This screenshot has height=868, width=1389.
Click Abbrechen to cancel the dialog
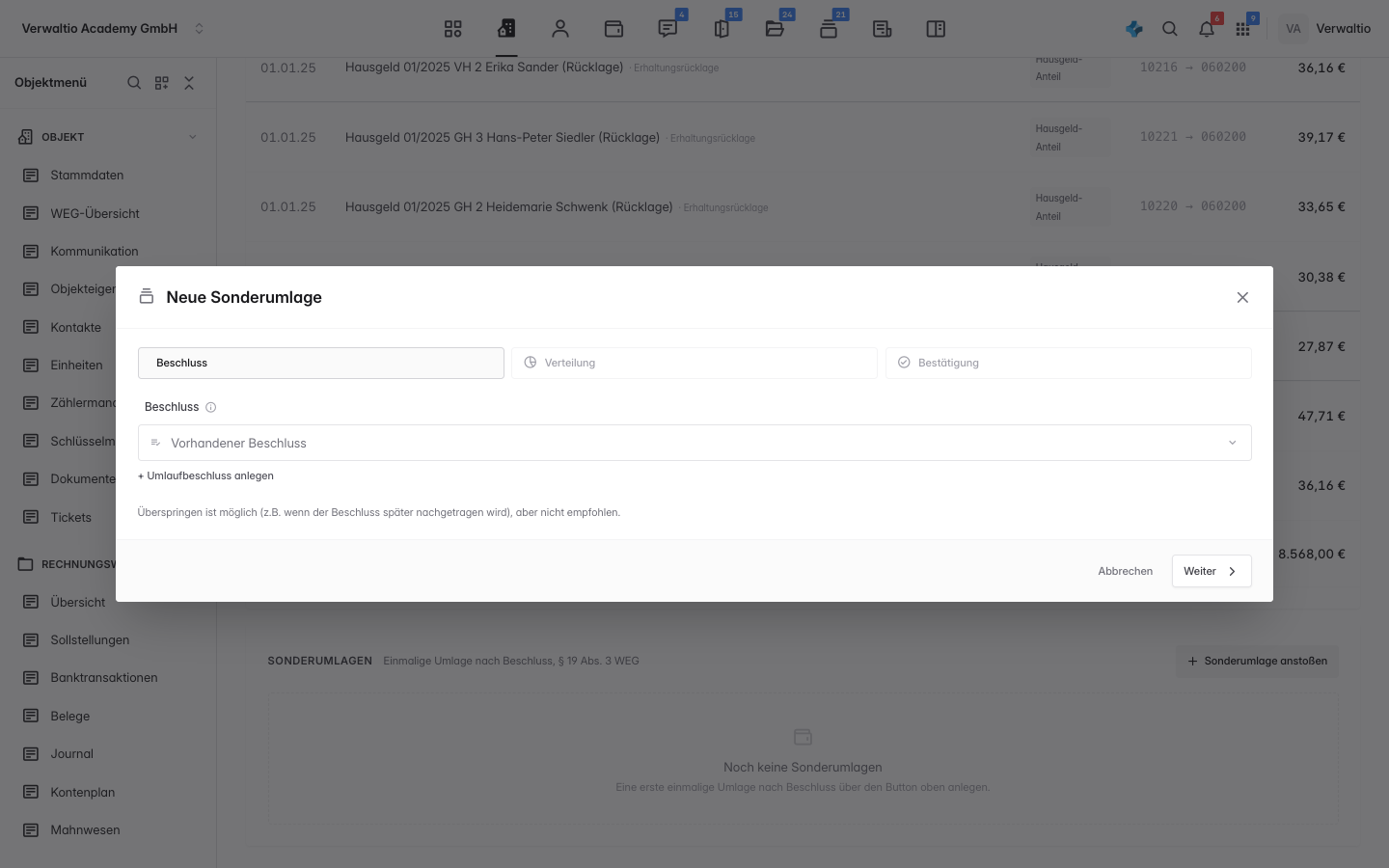pos(1125,571)
